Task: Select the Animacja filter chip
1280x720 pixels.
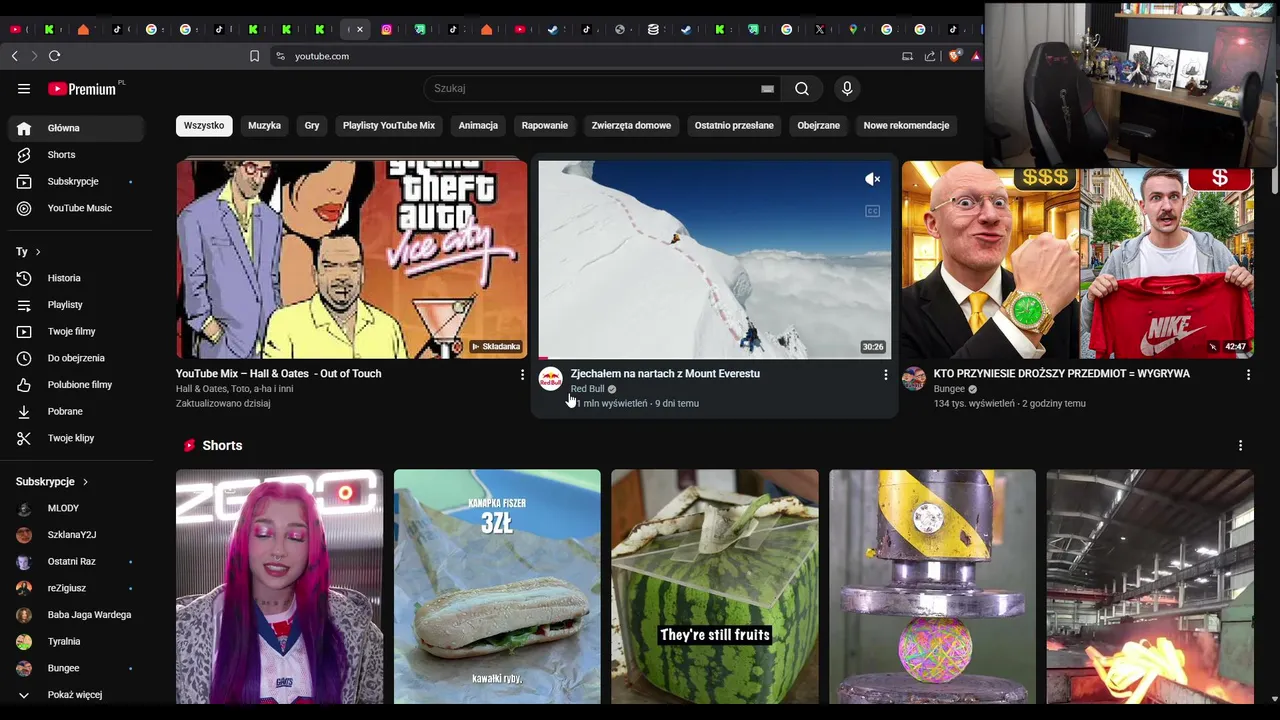Action: (x=478, y=126)
